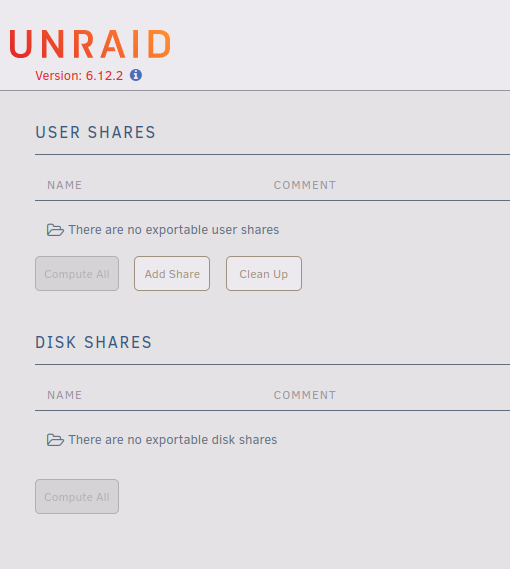Screen dimensions: 510x569
Task: Click the Comment column header in User Shares
Action: pyautogui.click(x=305, y=185)
